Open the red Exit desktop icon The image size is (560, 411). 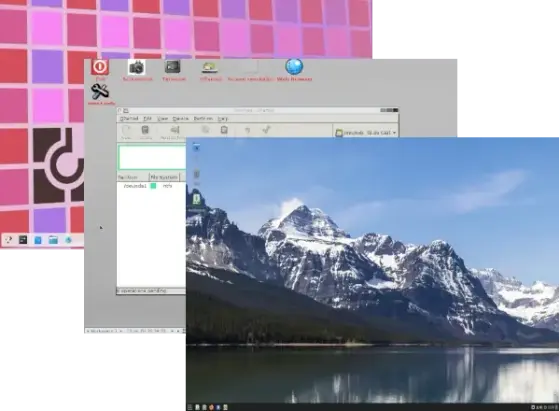click(x=100, y=67)
